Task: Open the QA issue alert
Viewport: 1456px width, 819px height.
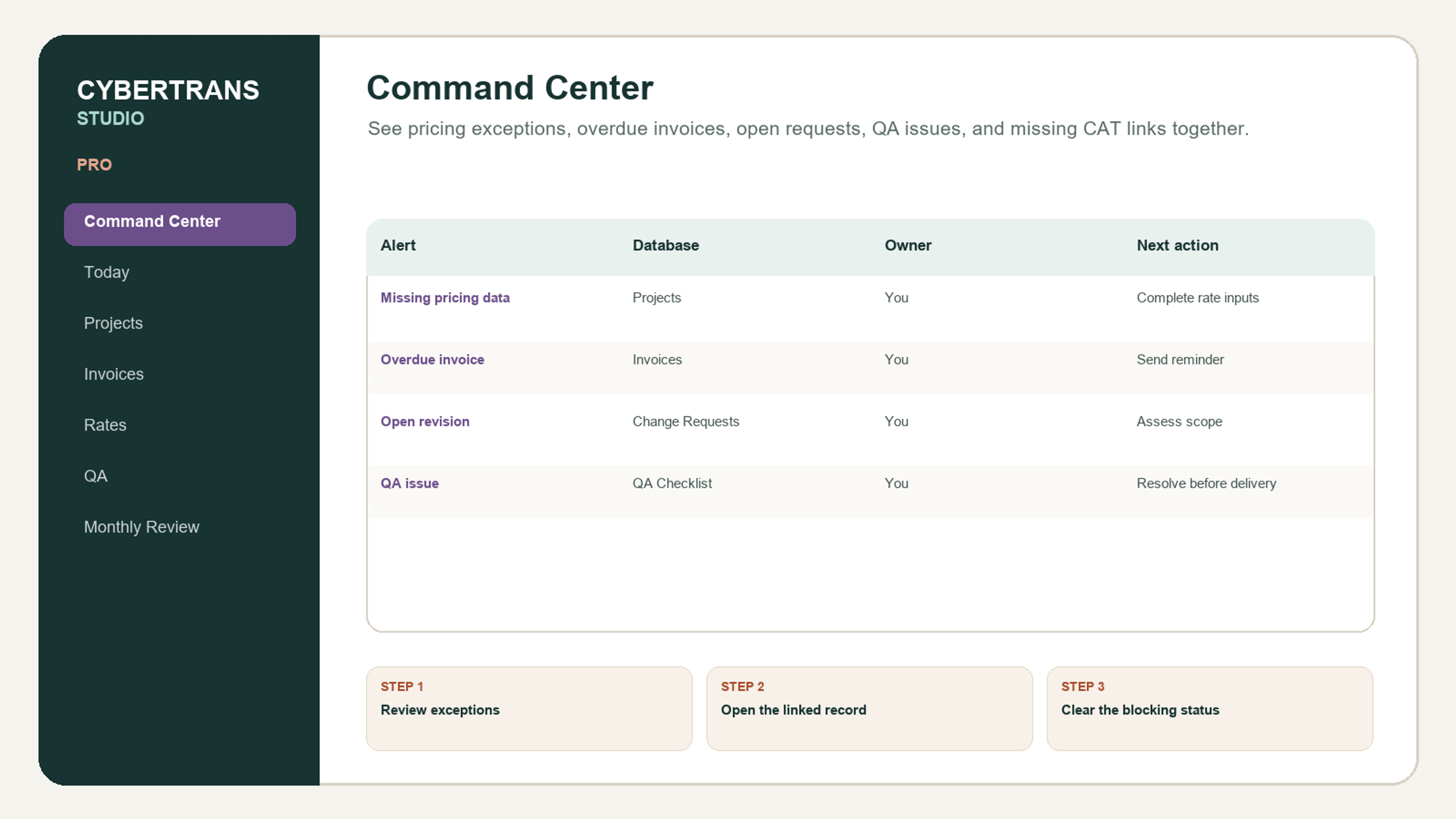Action: pyautogui.click(x=409, y=483)
